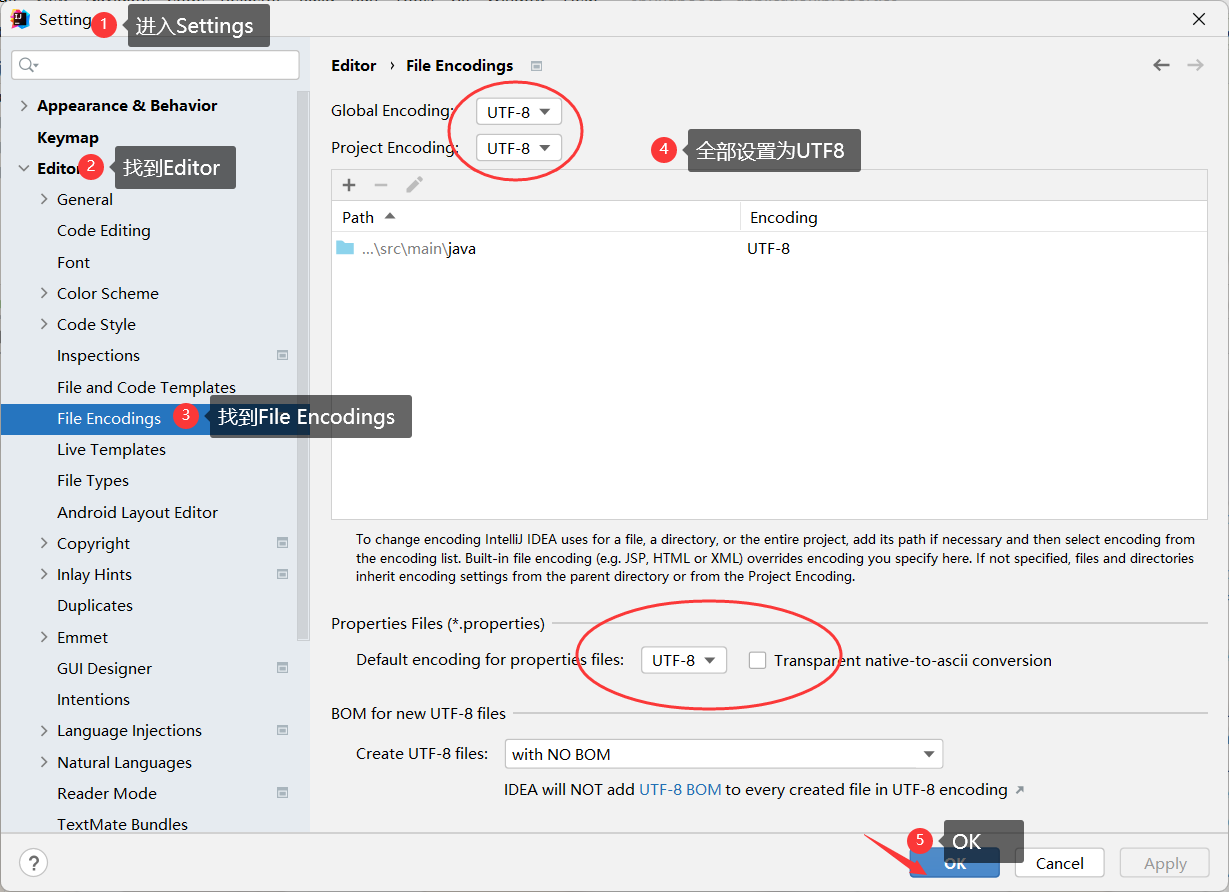Open the Intentions settings page
The image size is (1229, 892).
(x=94, y=699)
